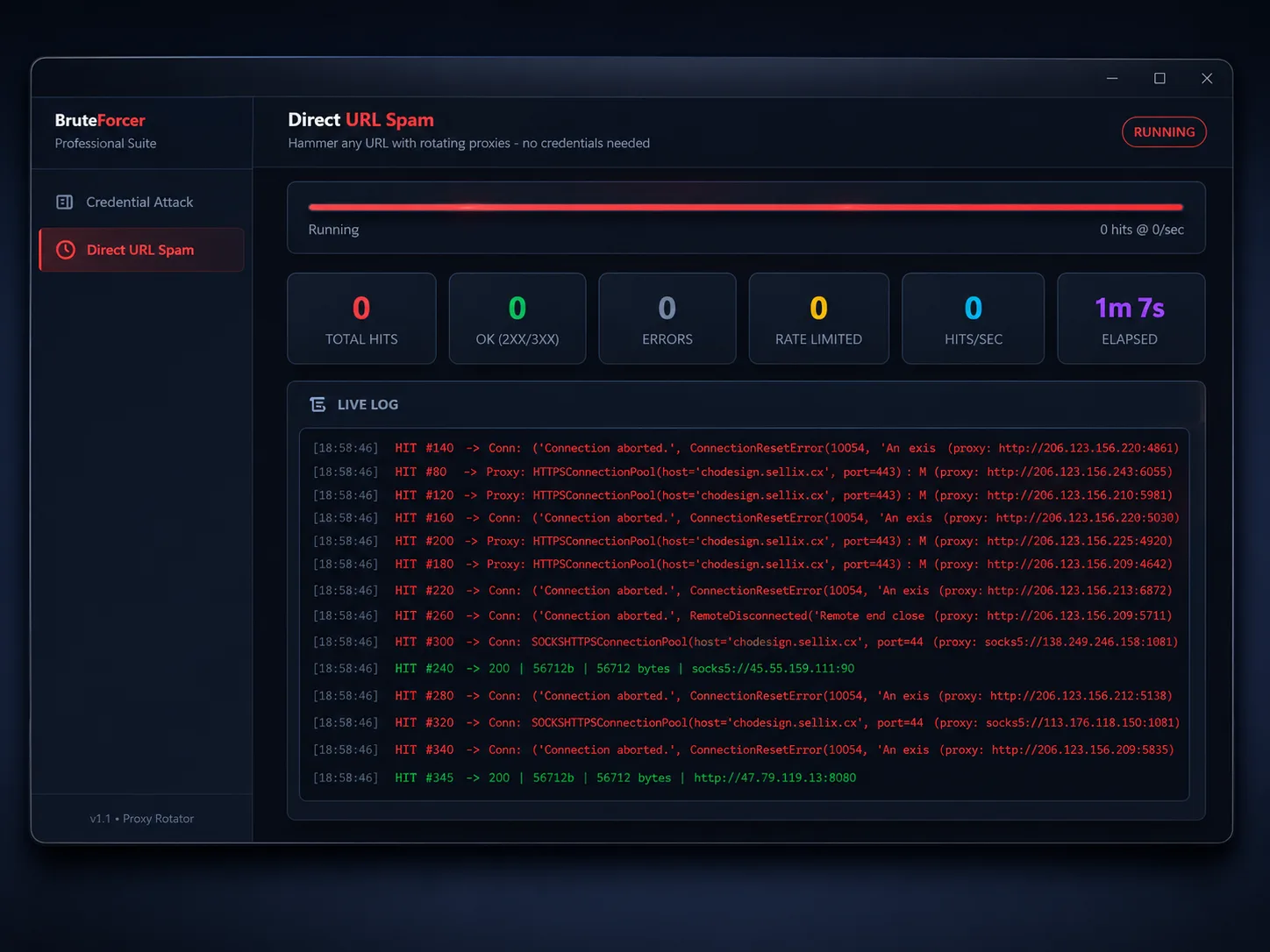
Task: Maximize the BruteForcer window
Action: [x=1159, y=78]
